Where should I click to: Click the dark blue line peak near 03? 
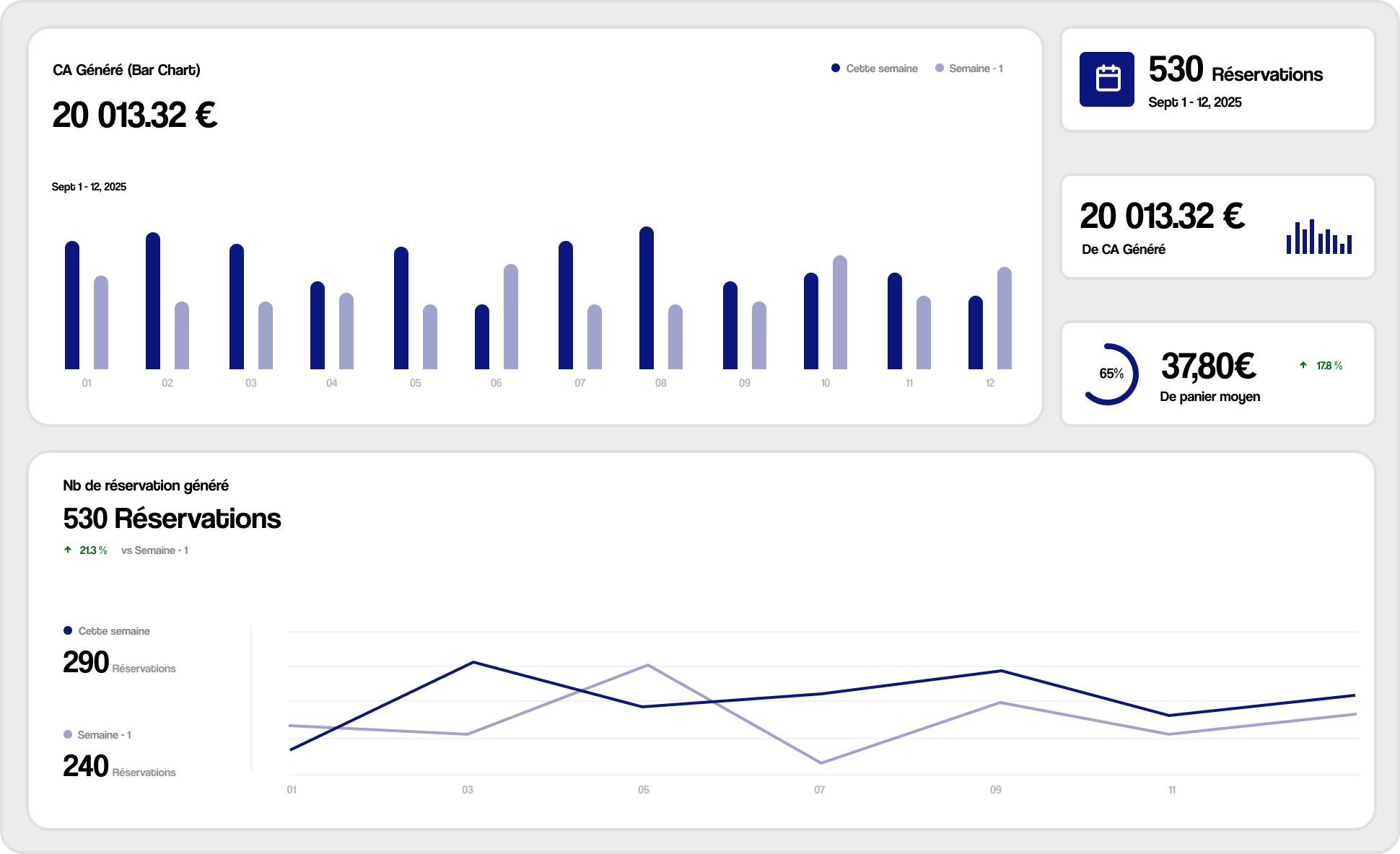tap(473, 662)
